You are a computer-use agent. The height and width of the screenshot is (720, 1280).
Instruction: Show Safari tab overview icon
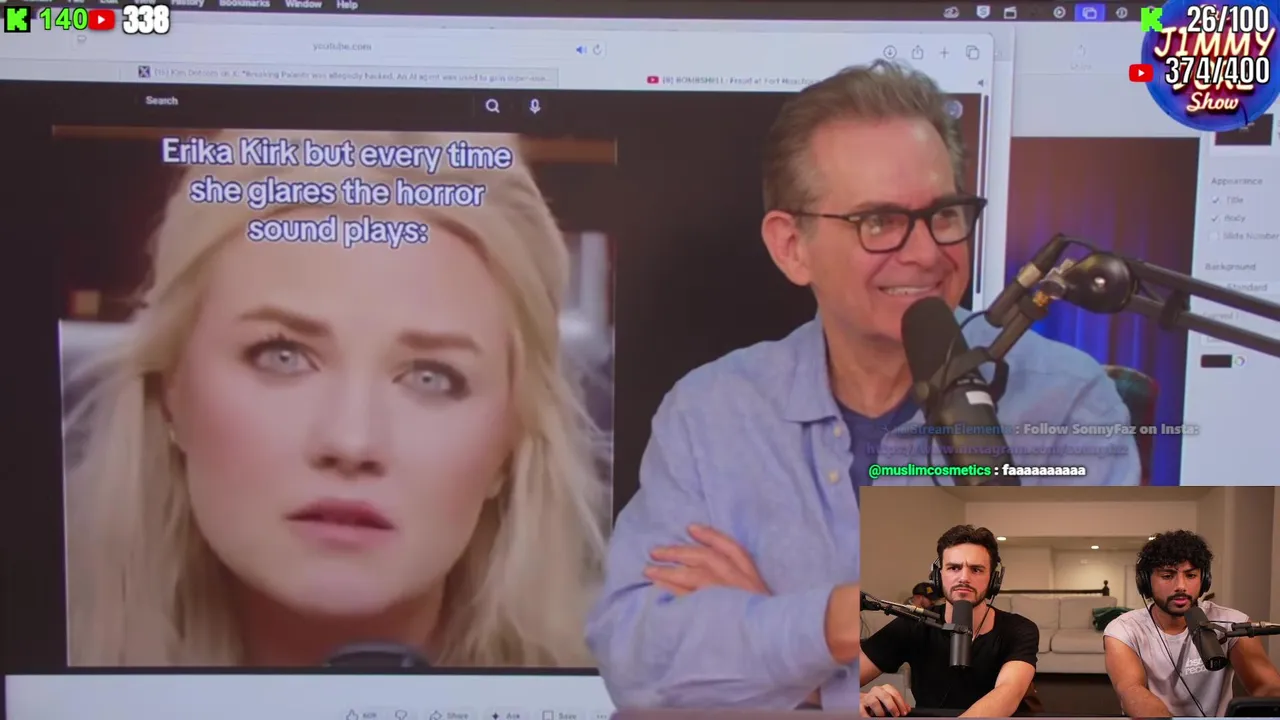coord(972,52)
